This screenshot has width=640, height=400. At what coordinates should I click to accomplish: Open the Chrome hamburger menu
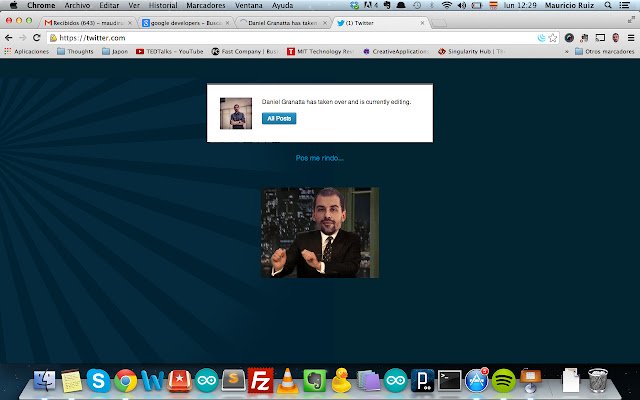click(631, 38)
